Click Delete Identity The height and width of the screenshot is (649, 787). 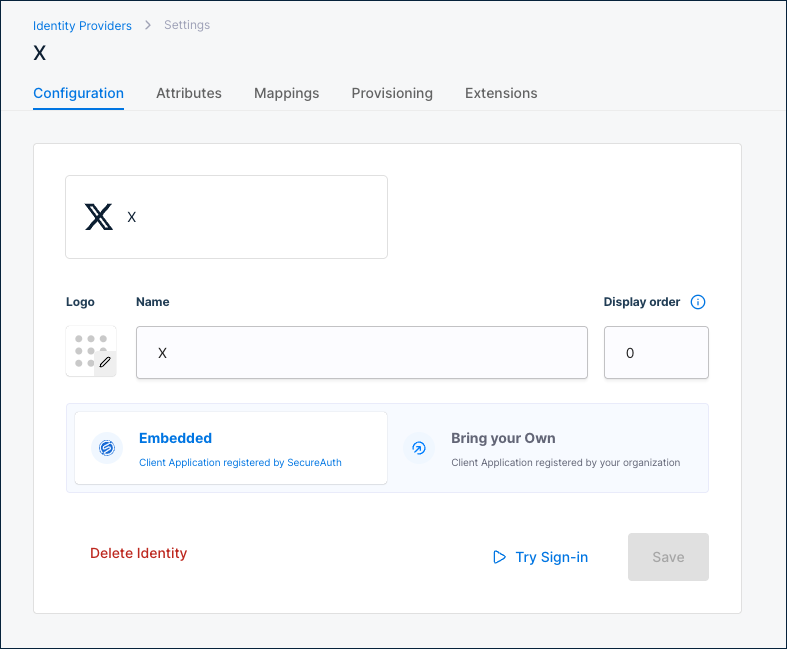139,553
